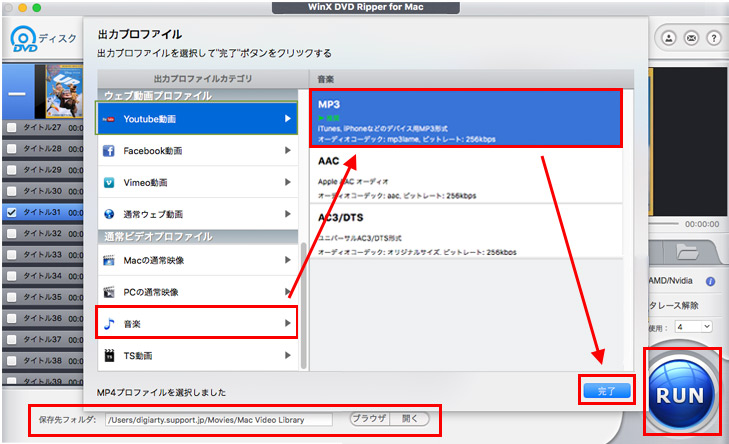Check the タイトル28 checkbox
Viewport: 729px width, 444px height.
(12, 149)
